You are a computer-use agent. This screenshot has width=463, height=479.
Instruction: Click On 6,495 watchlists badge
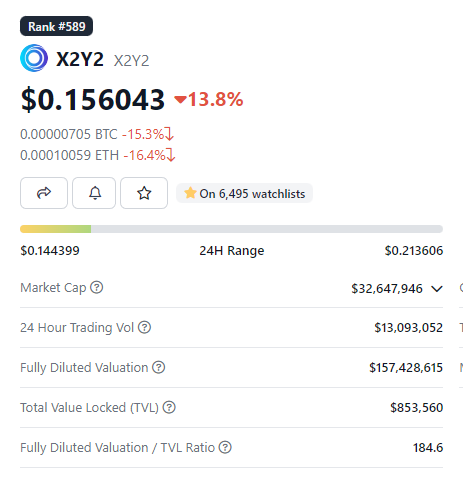click(244, 193)
